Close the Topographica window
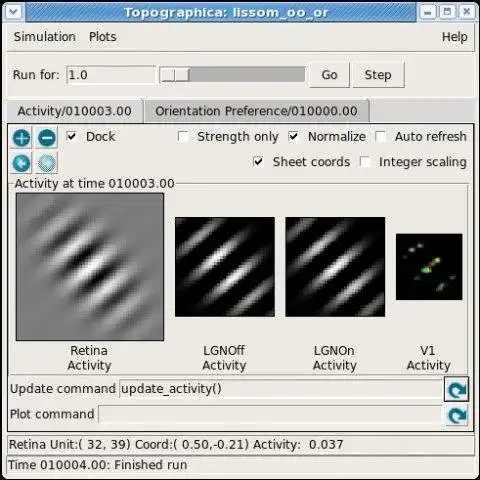Screen dimensions: 480x480 pos(467,12)
